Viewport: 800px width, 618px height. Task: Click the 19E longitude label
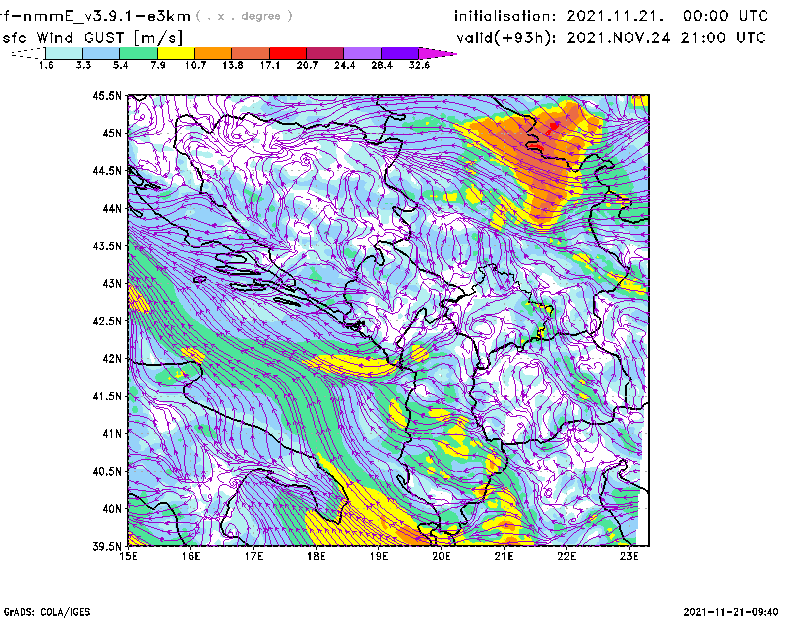pos(379,556)
